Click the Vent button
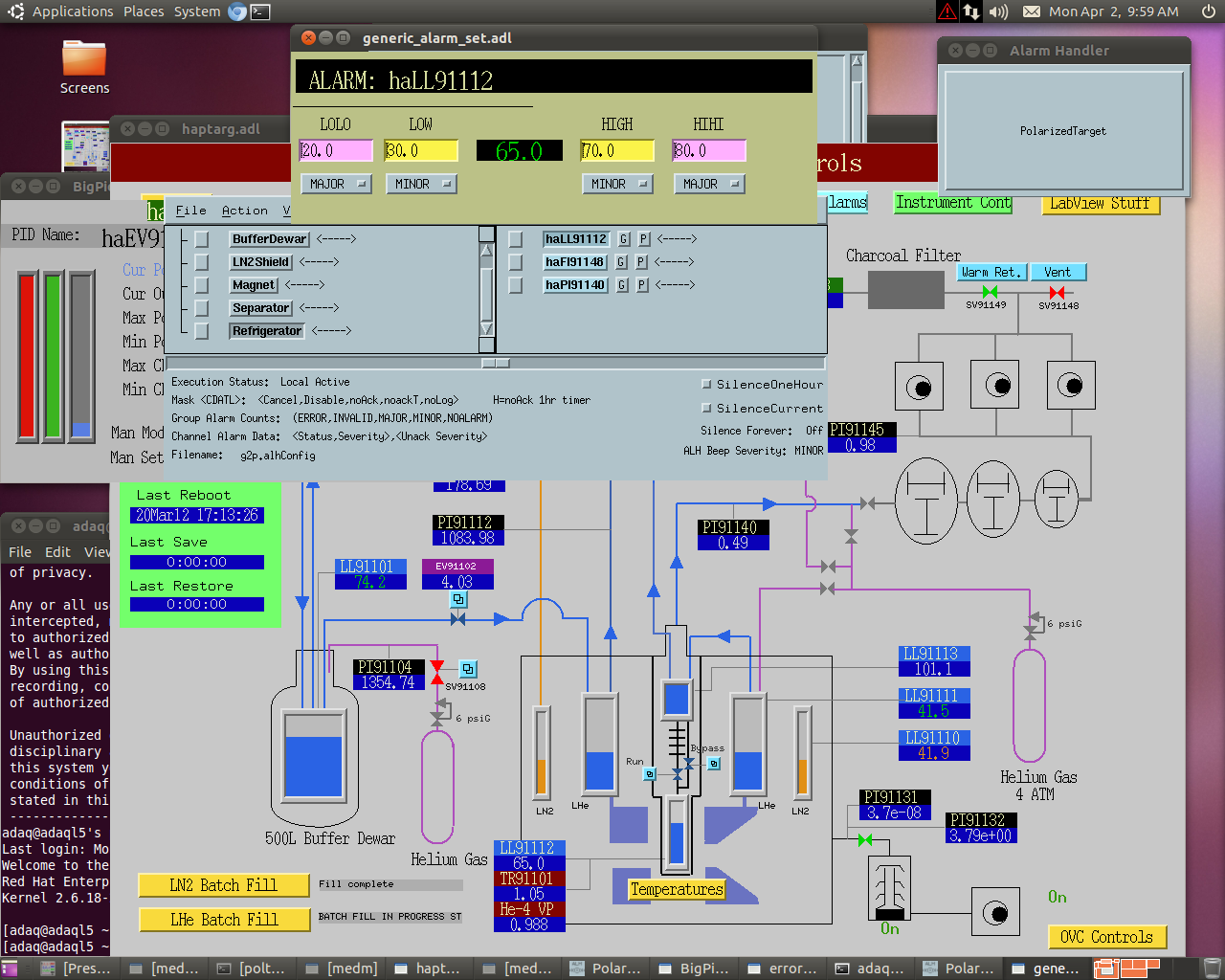The height and width of the screenshot is (980, 1225). click(x=1058, y=273)
